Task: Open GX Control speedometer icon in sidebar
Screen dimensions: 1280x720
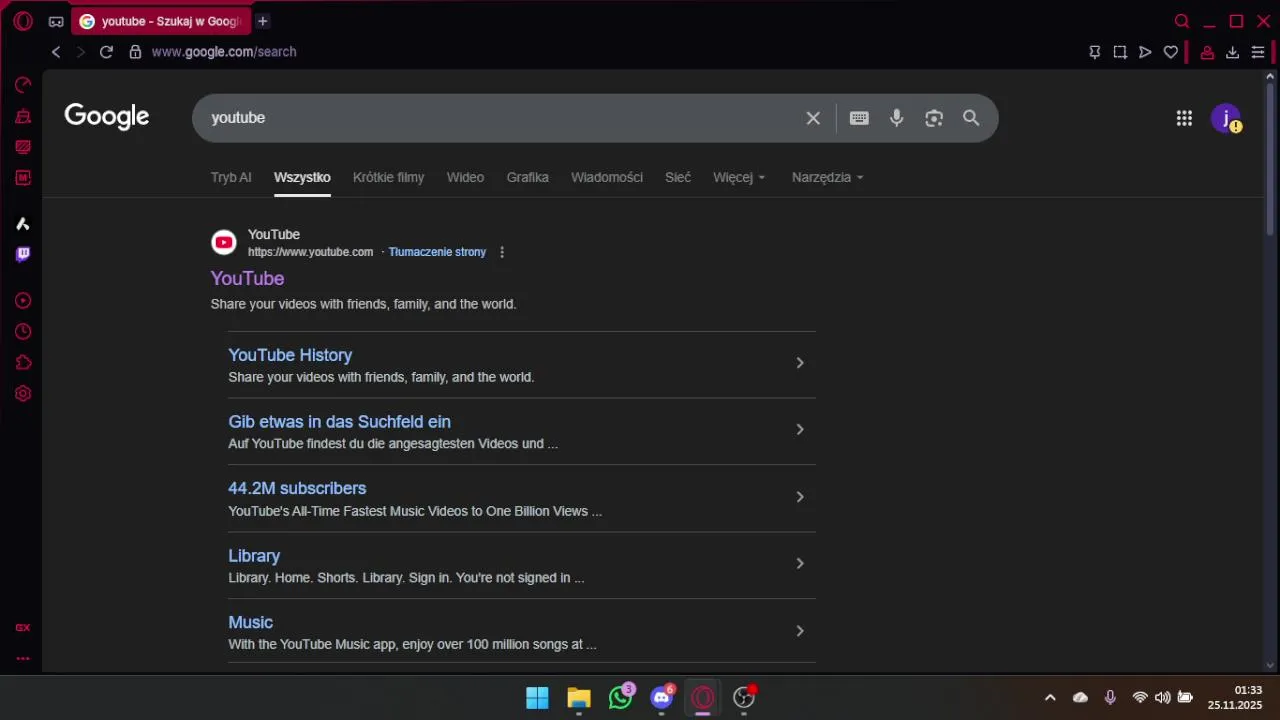Action: click(x=23, y=85)
